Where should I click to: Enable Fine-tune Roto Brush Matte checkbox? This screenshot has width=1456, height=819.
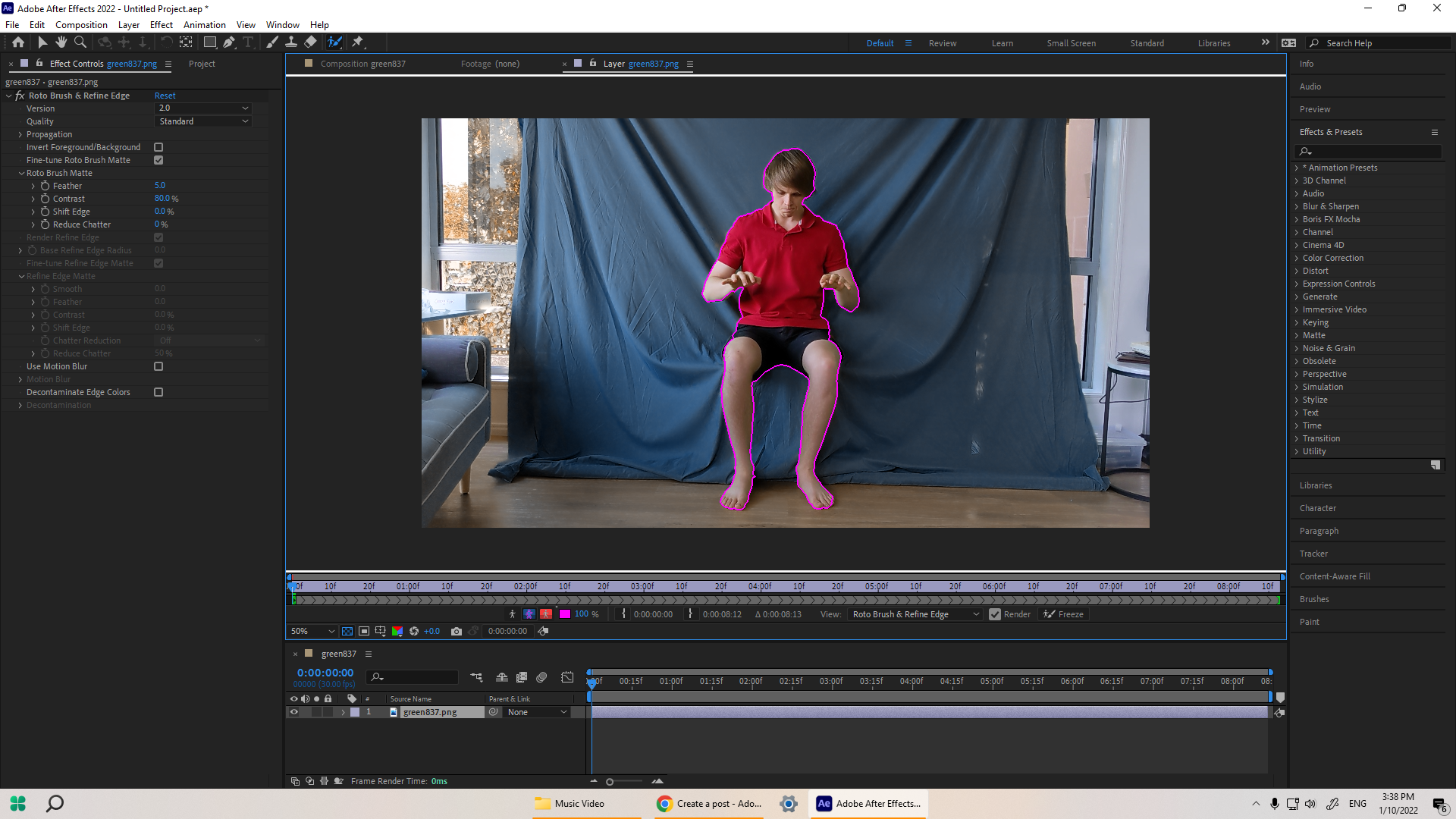pos(158,159)
